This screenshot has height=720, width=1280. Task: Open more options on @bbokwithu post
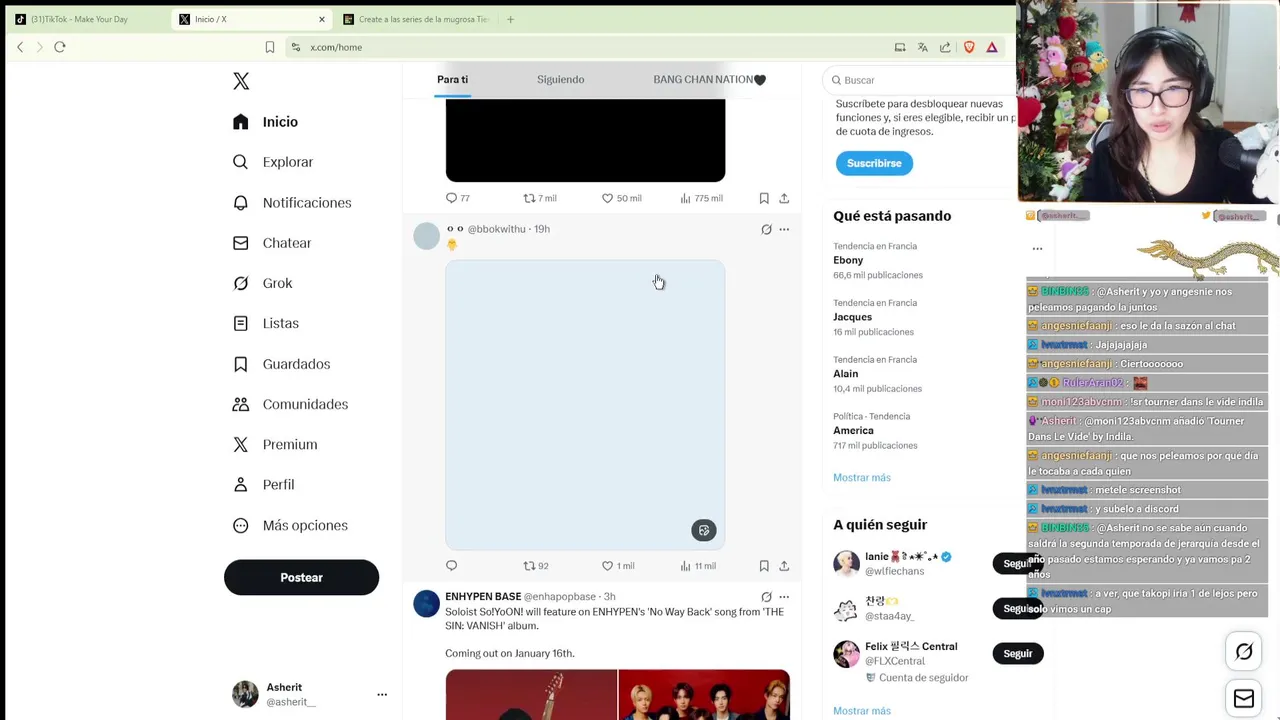click(784, 229)
